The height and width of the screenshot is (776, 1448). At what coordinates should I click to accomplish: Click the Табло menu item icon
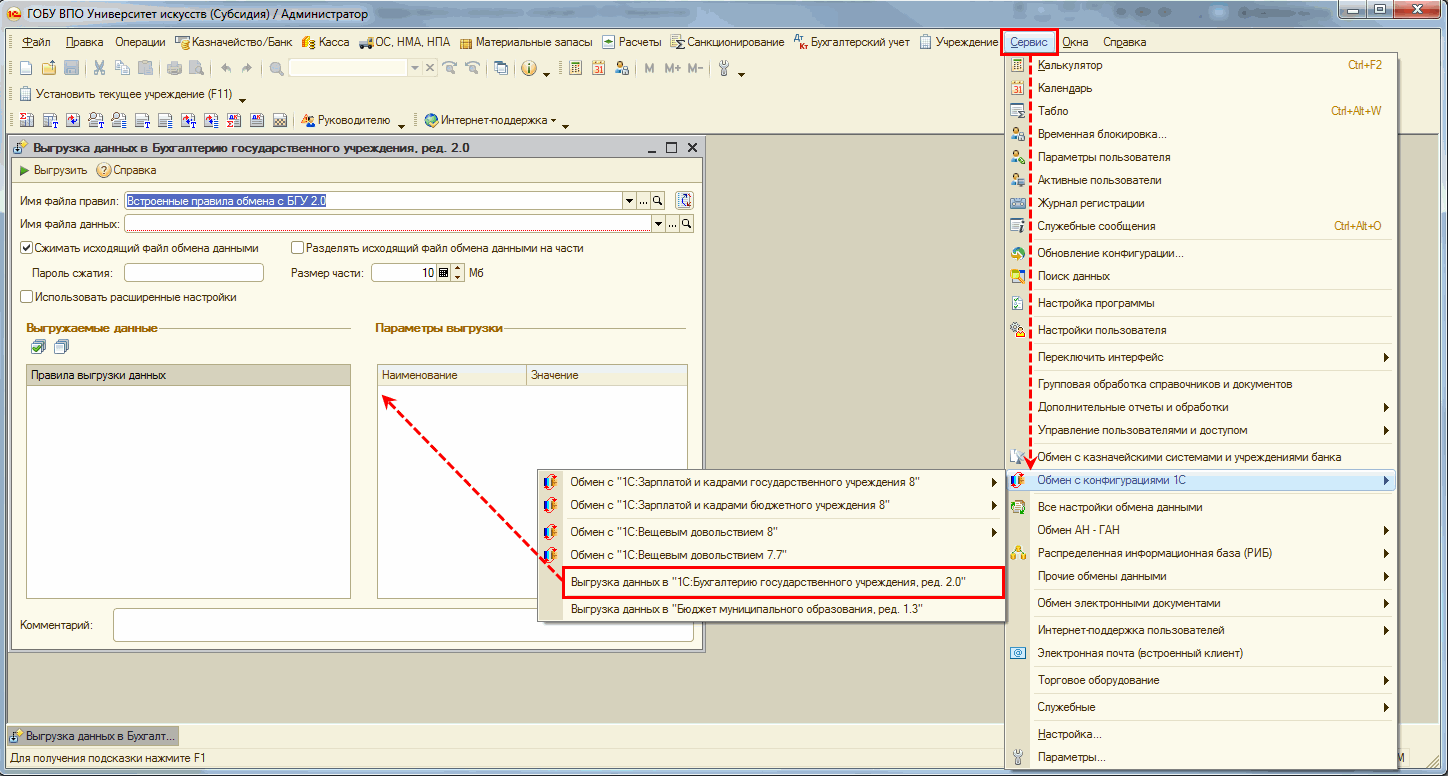click(1018, 111)
